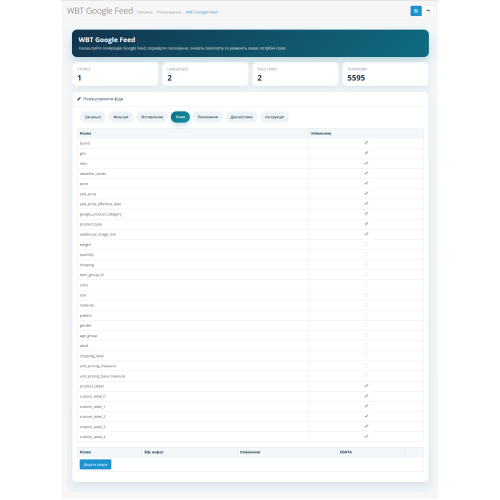Screen dimensions: 500x500
Task: Enable the age_group checkbox
Action: 366,335
